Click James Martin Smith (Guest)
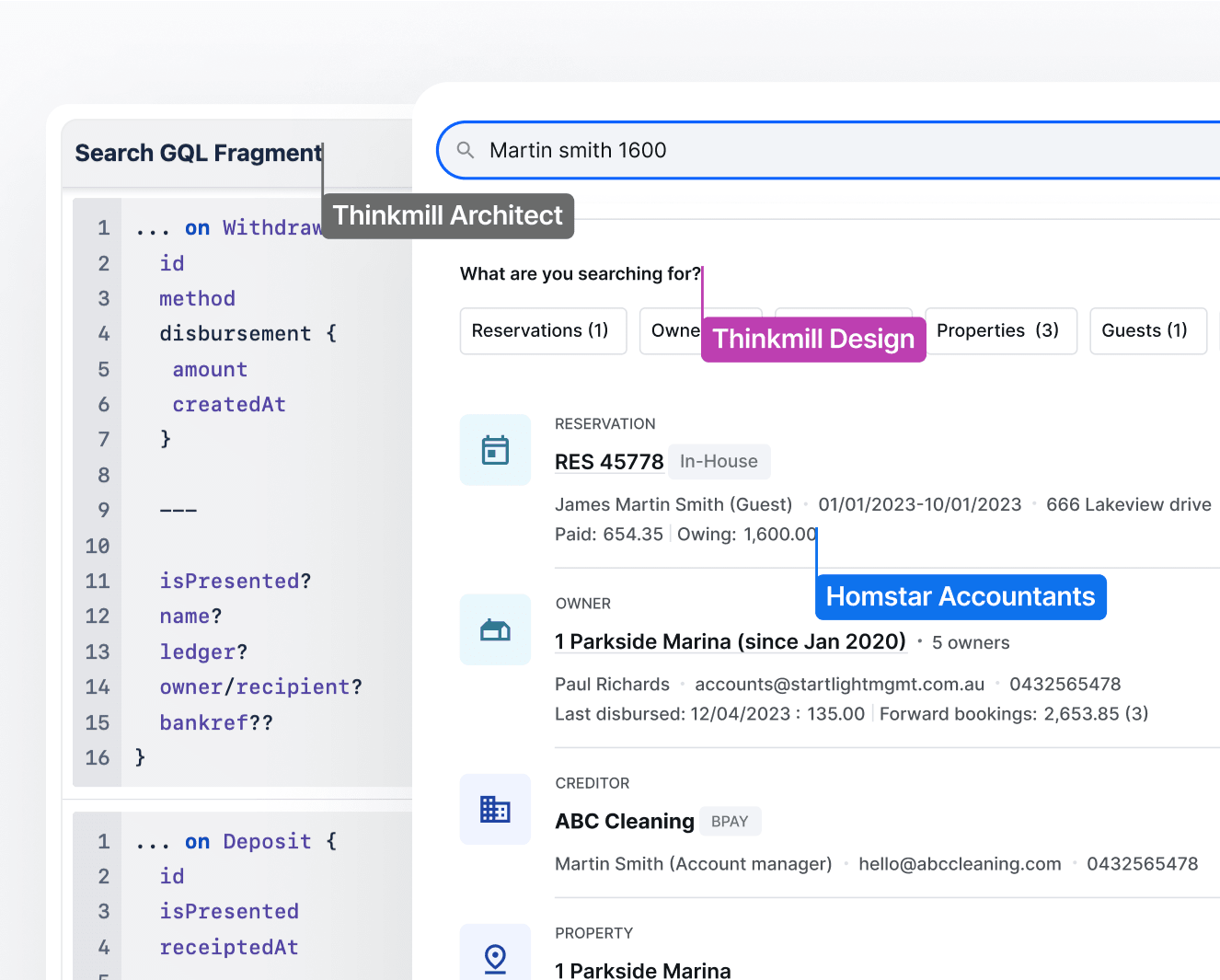1220x980 pixels. click(673, 504)
